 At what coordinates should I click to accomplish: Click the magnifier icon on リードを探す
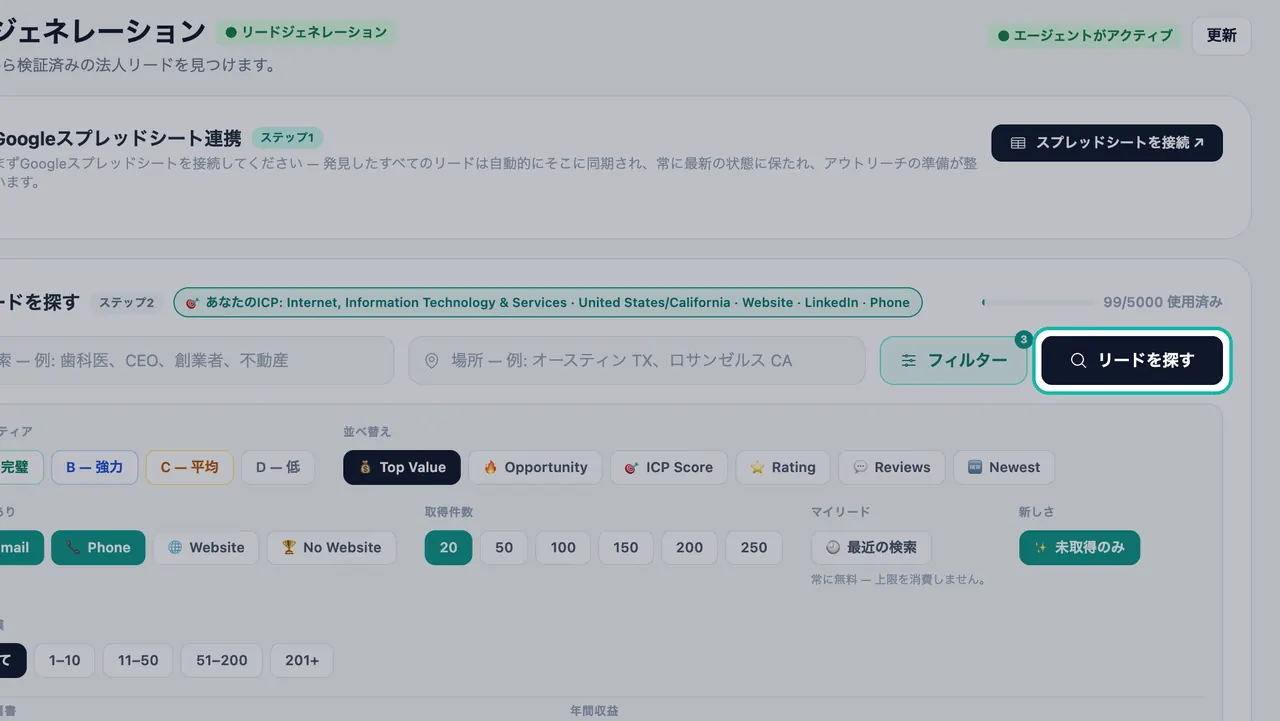click(x=1078, y=361)
